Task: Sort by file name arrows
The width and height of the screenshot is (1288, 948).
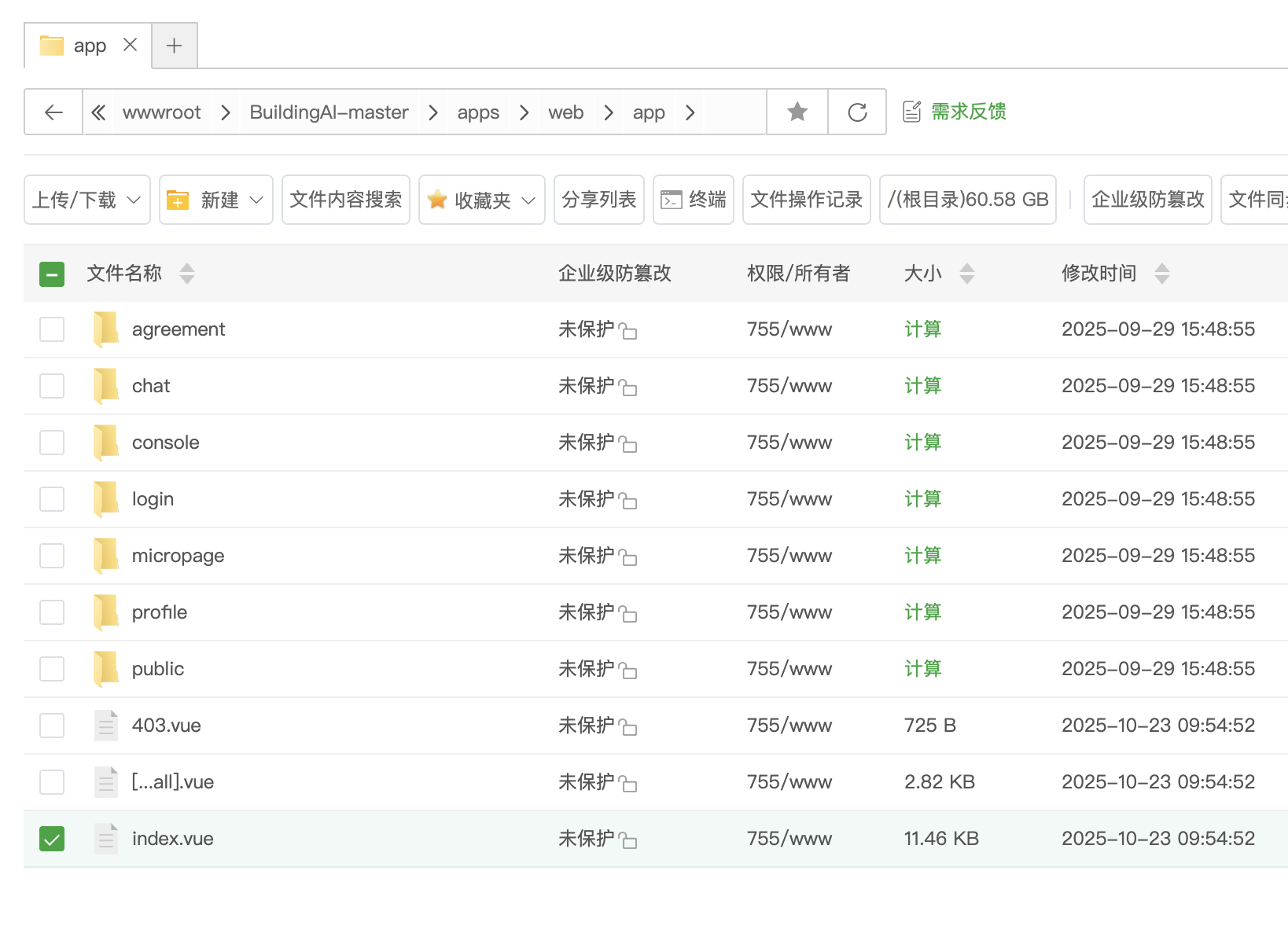Action: click(x=187, y=274)
